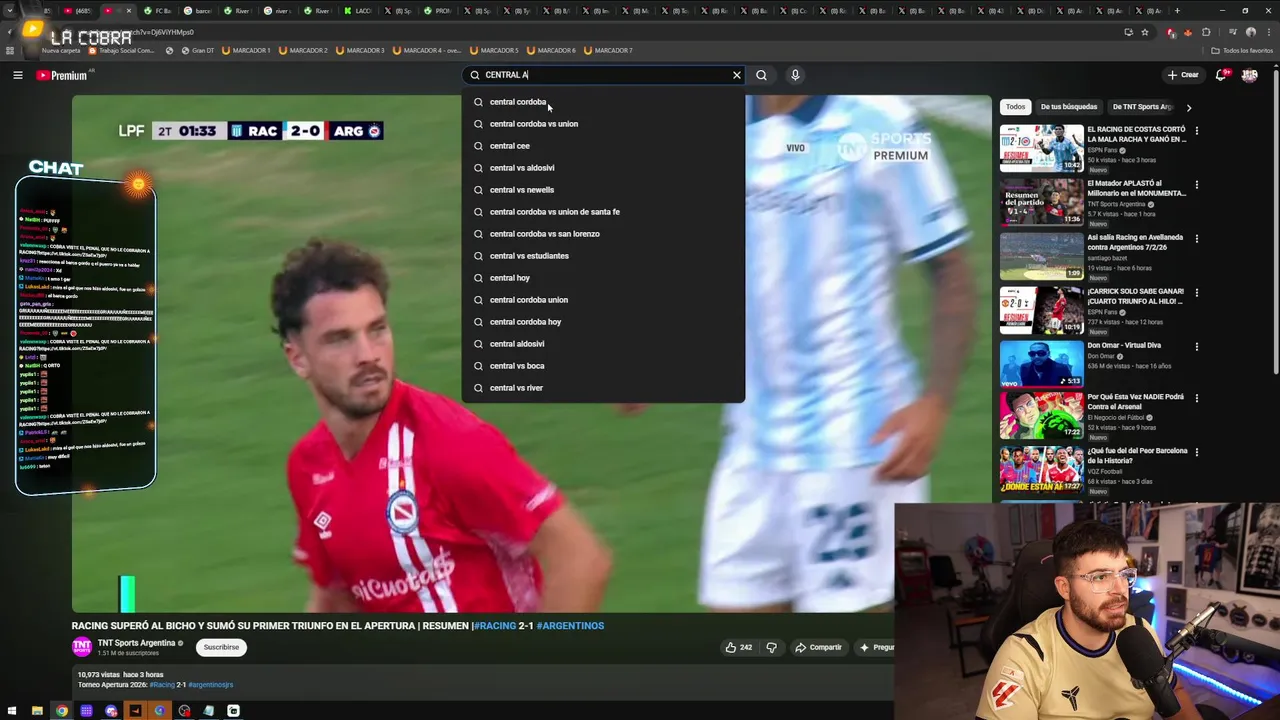Open options menu for 'El Matador aplastó' video
This screenshot has height=720, width=1280.
1196,185
